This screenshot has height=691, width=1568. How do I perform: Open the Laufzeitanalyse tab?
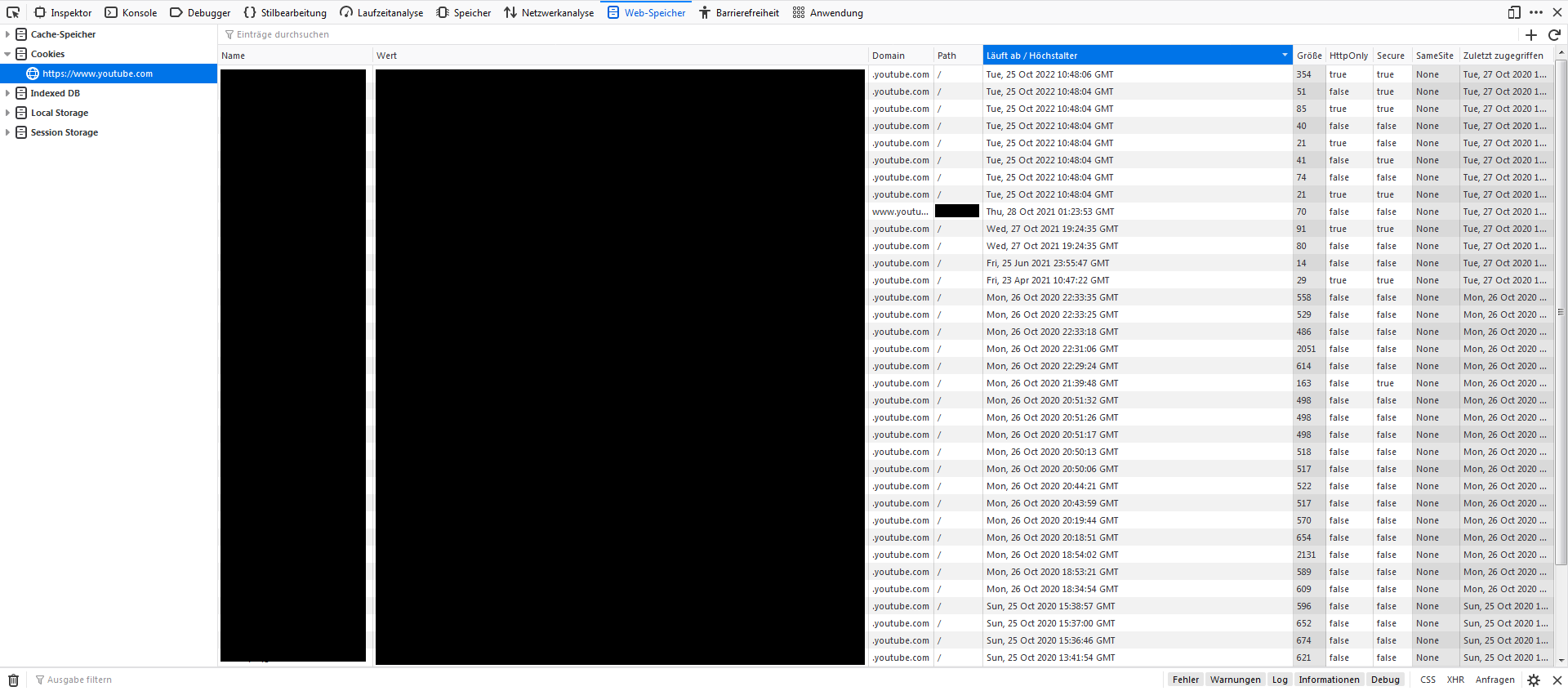(381, 12)
